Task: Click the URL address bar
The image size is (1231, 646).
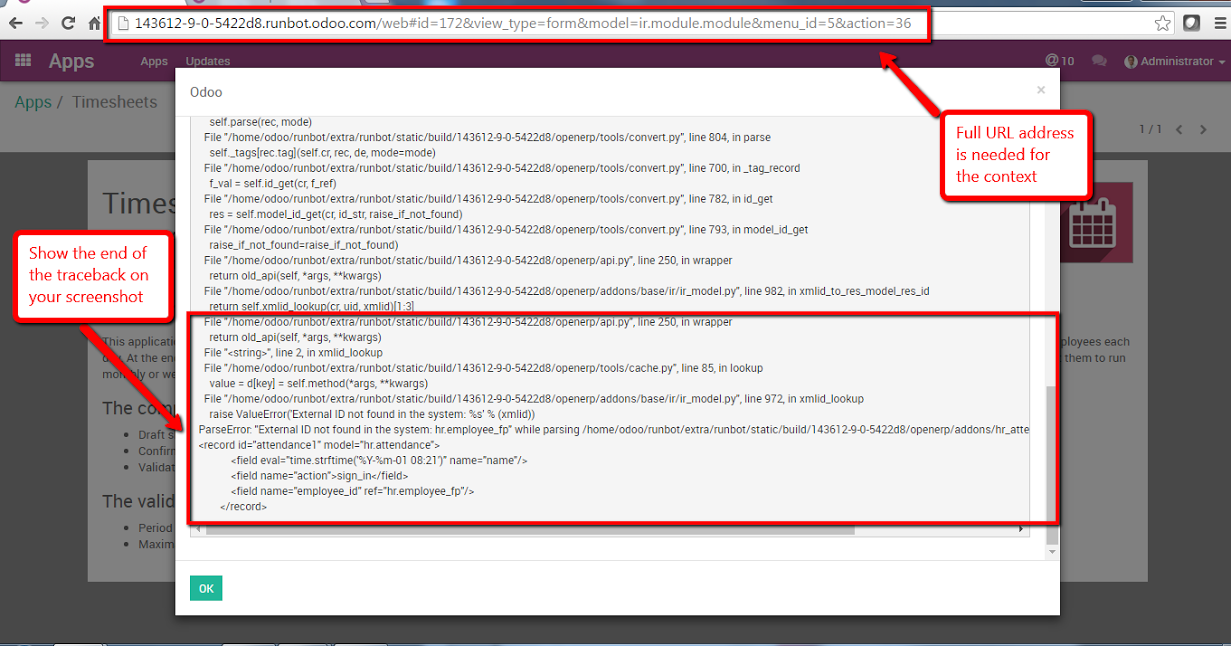Action: 520,23
